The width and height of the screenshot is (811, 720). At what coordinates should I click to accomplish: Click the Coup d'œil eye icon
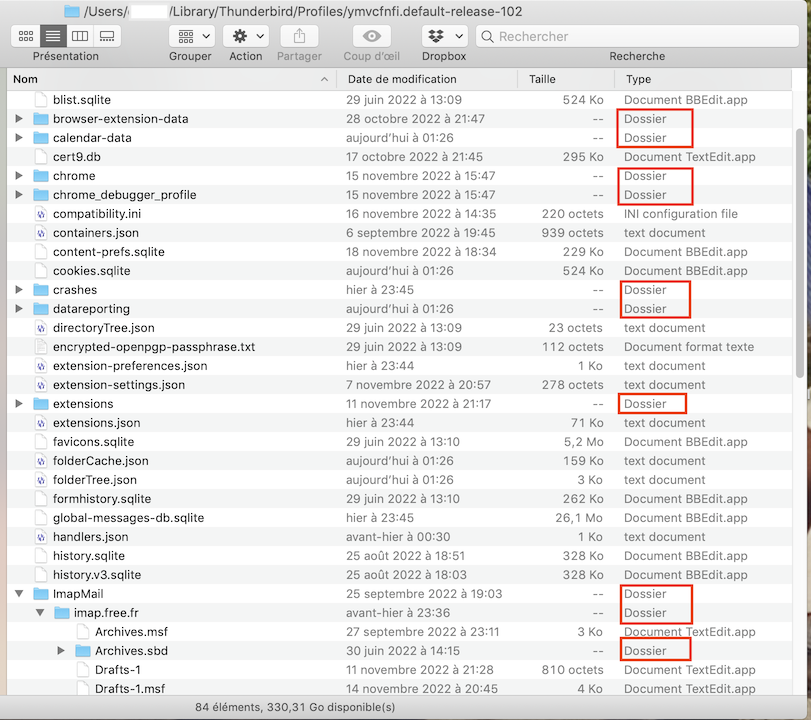[372, 36]
